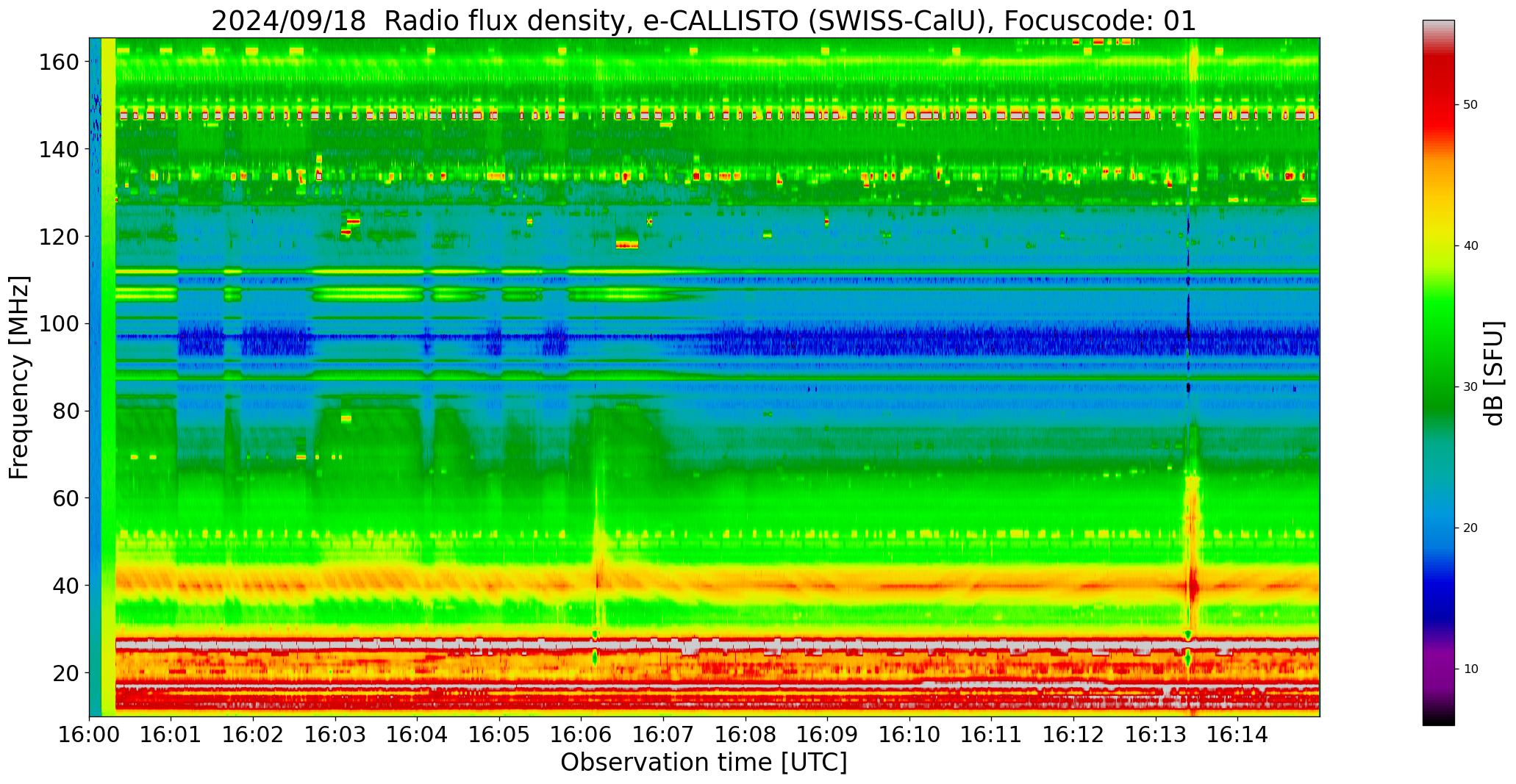Click the 16:13 time tick label
Image resolution: width=1516 pixels, height=784 pixels.
1155,735
